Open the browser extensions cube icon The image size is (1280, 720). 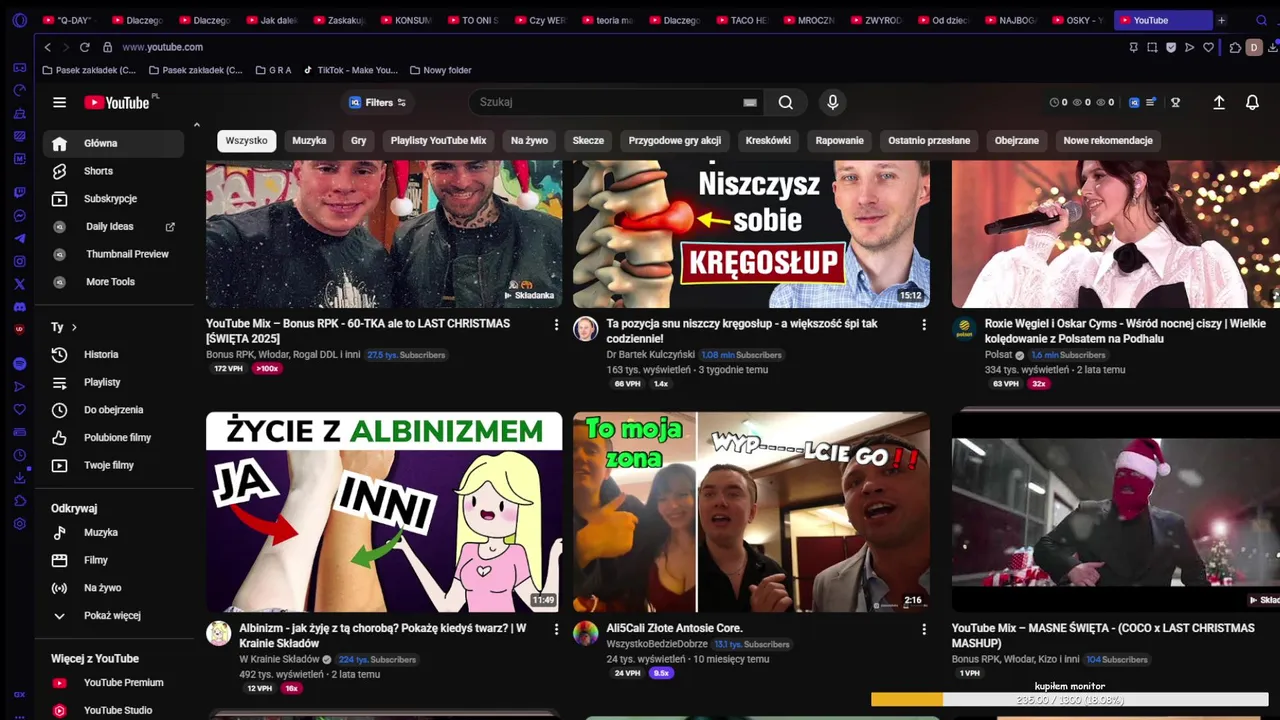(x=1235, y=47)
